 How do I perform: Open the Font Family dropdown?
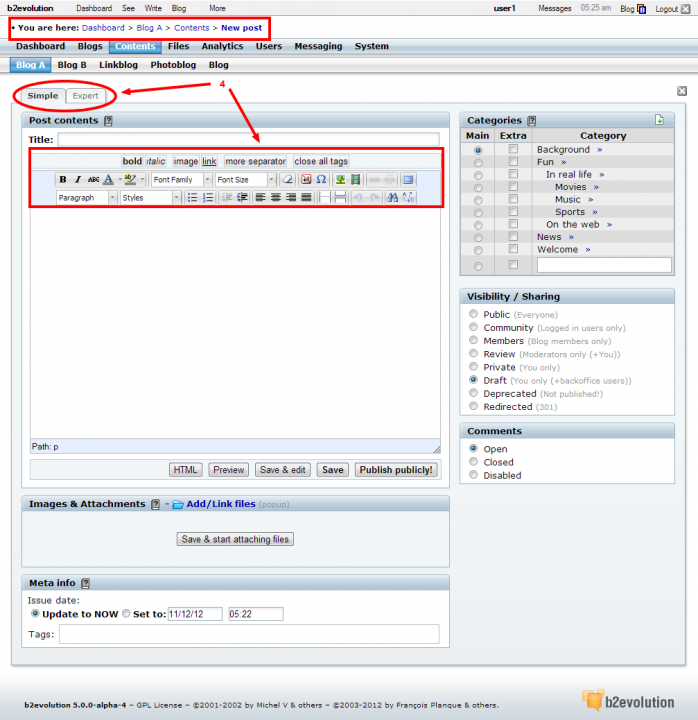coord(181,180)
